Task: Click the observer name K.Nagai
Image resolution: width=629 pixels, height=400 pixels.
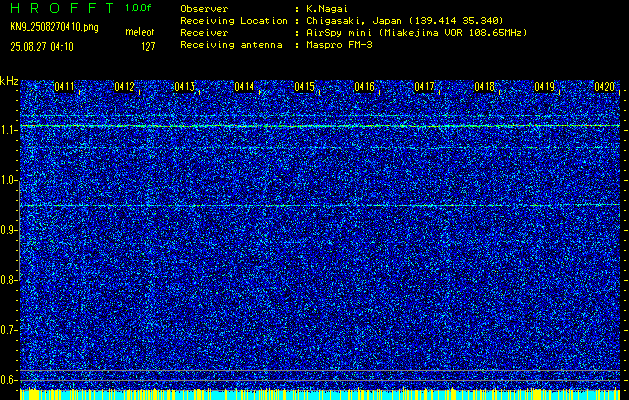Action: tap(327, 9)
